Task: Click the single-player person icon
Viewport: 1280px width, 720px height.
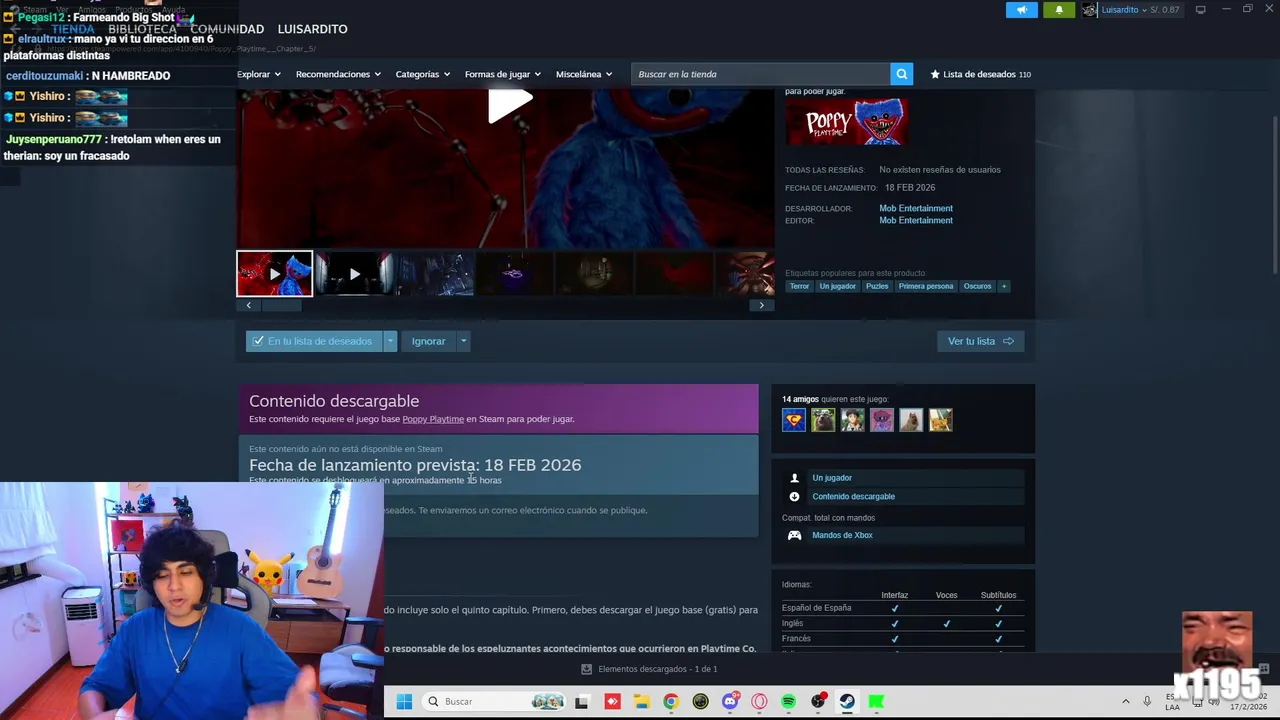Action: (x=794, y=478)
